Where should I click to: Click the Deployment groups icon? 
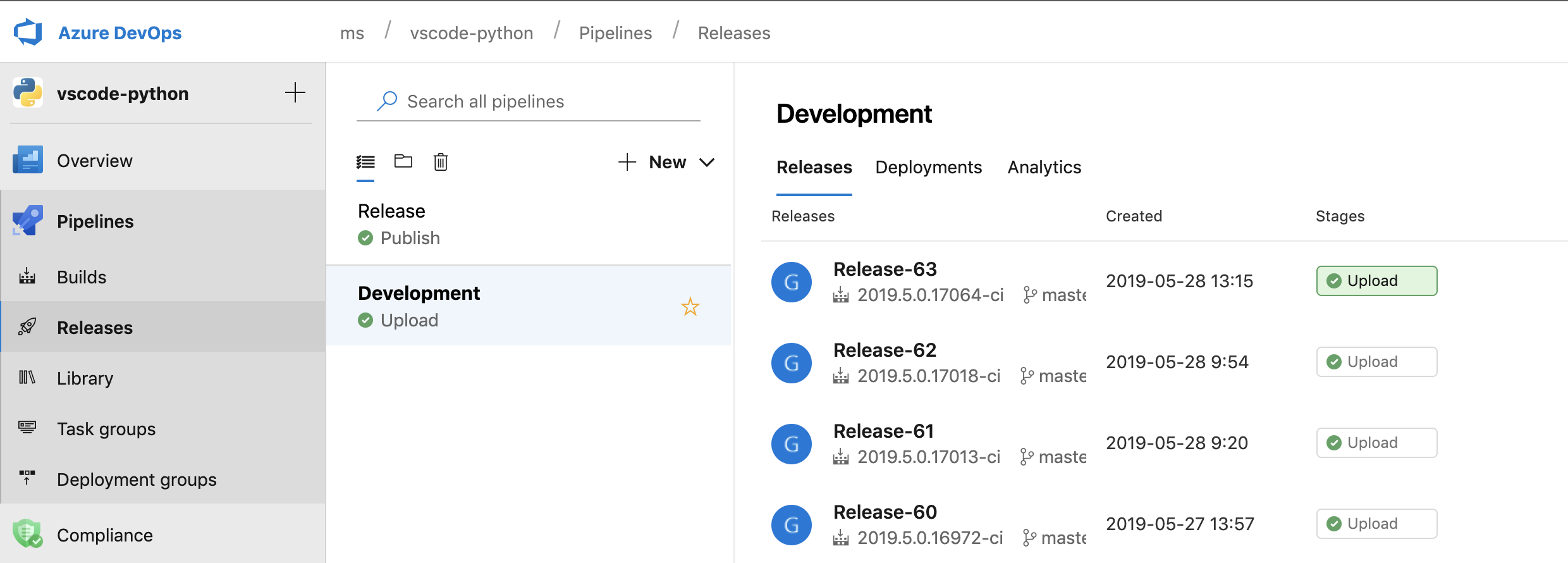27,478
